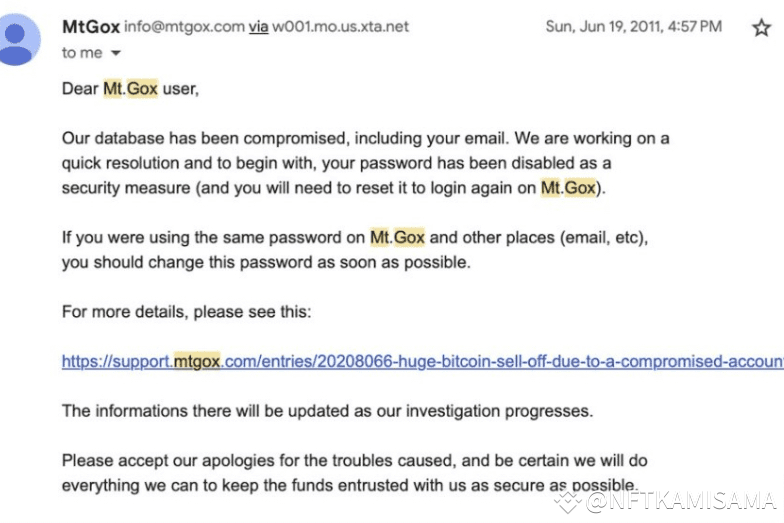Viewport: 784px width, 523px height.
Task: Click highlighted Mt.Gox after "login again on"
Action: pos(568,187)
